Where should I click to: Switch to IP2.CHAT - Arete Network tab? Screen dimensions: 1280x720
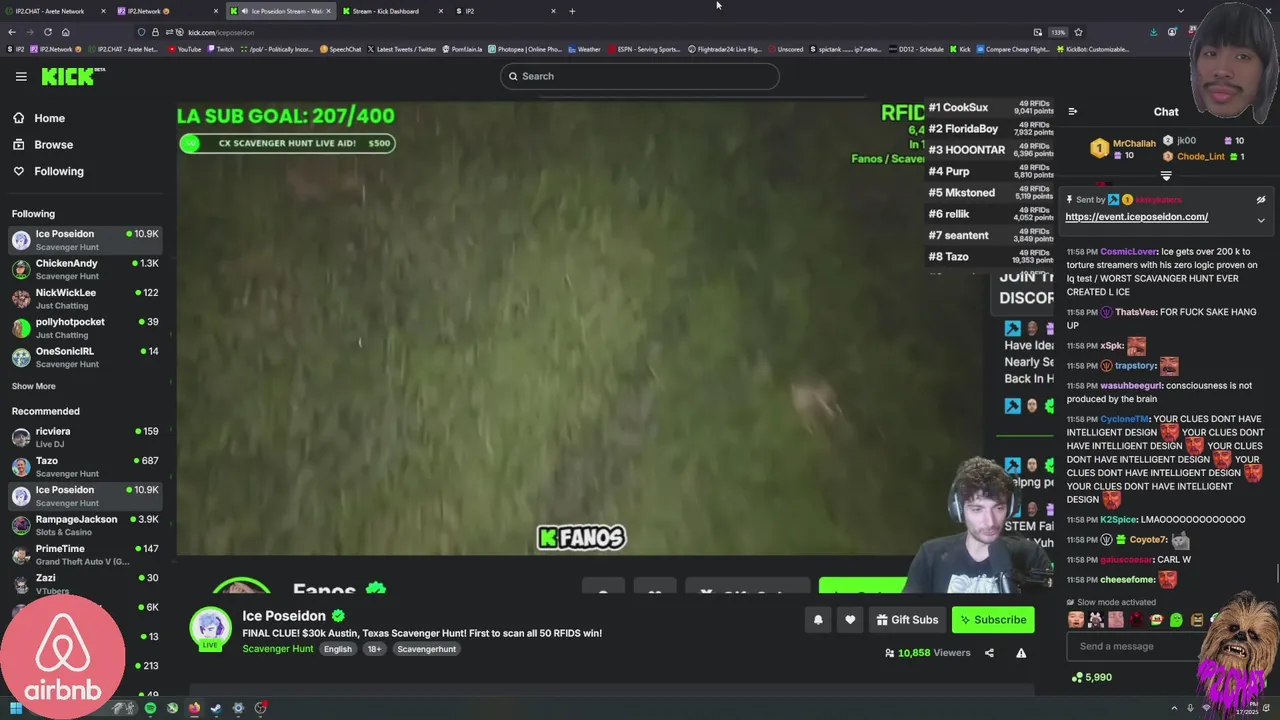pos(55,11)
